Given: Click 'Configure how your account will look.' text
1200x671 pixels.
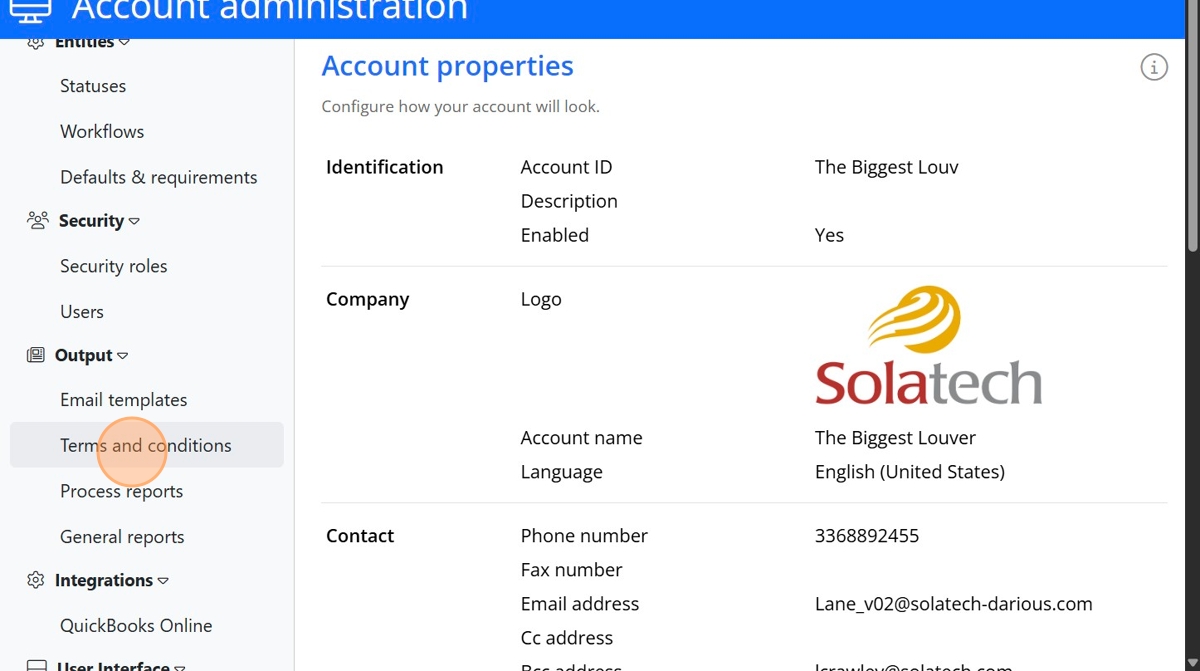Looking at the screenshot, I should [461, 106].
